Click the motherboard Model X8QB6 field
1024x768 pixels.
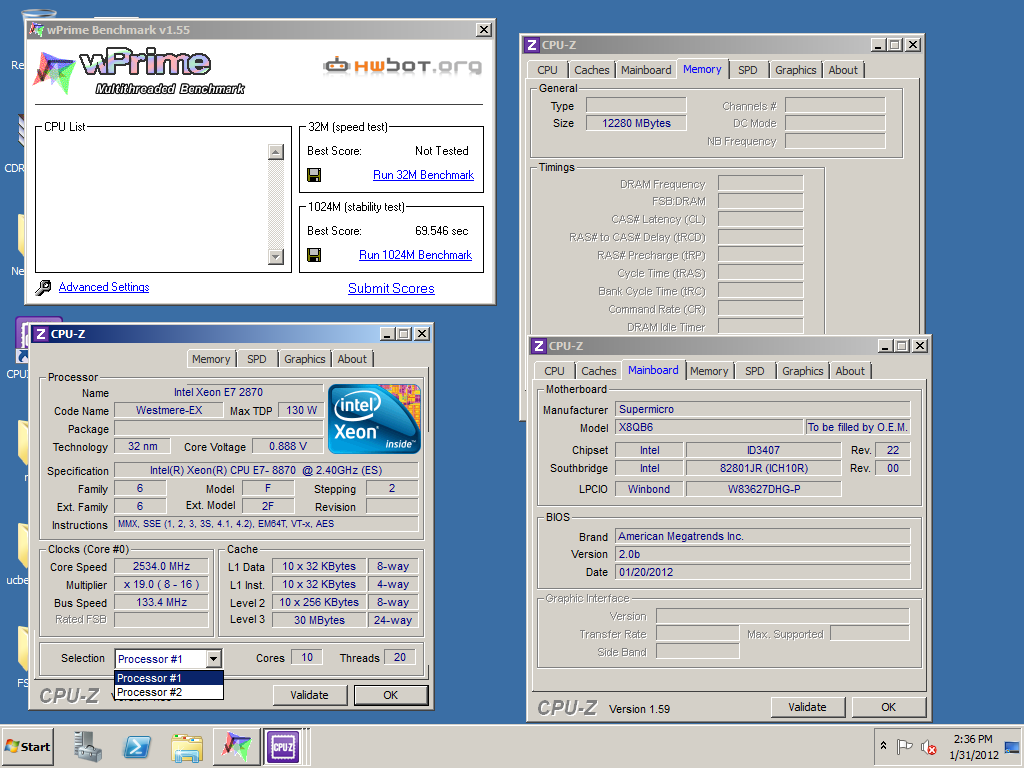tap(709, 427)
